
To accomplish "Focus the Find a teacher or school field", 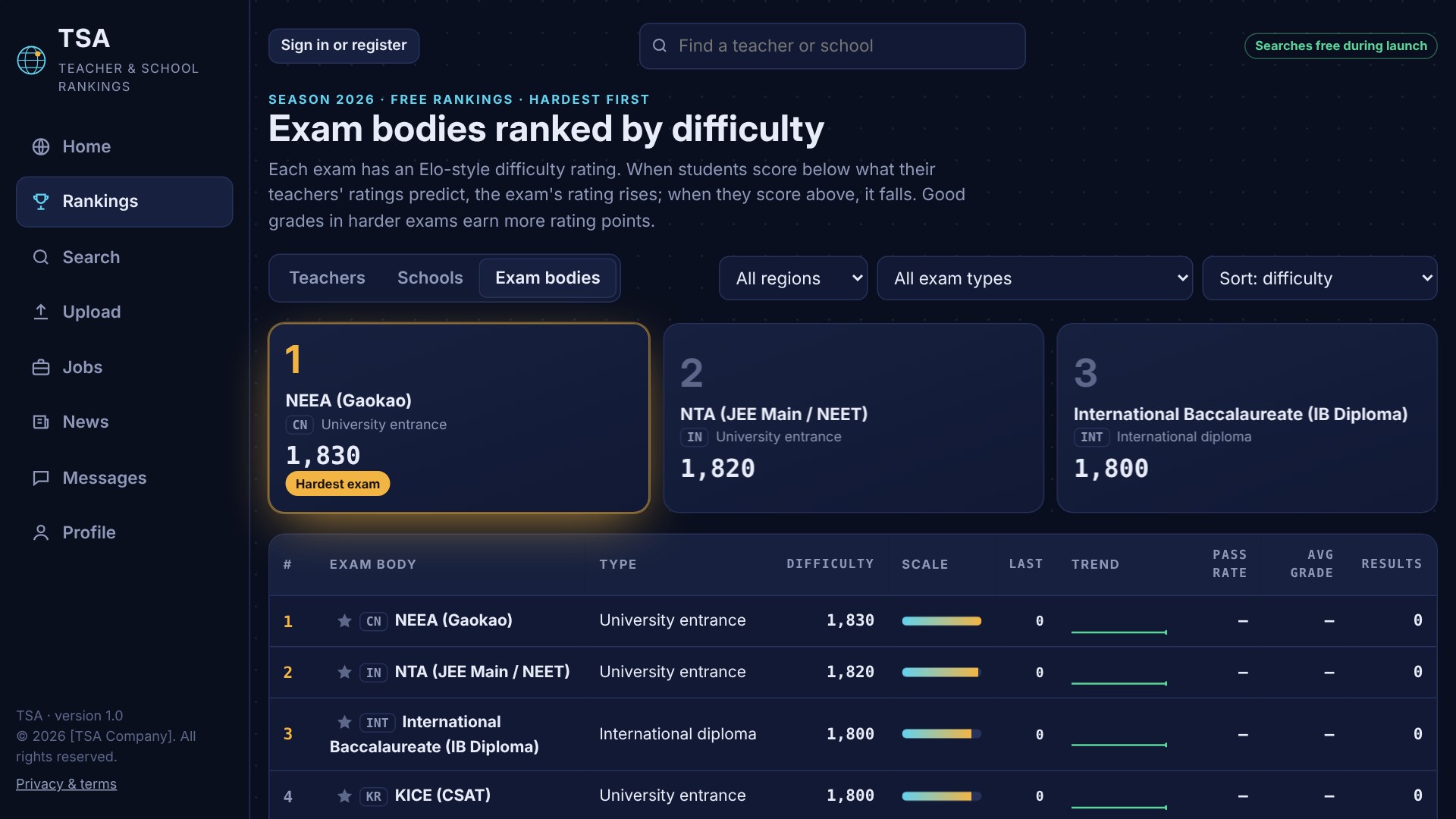I will point(832,45).
